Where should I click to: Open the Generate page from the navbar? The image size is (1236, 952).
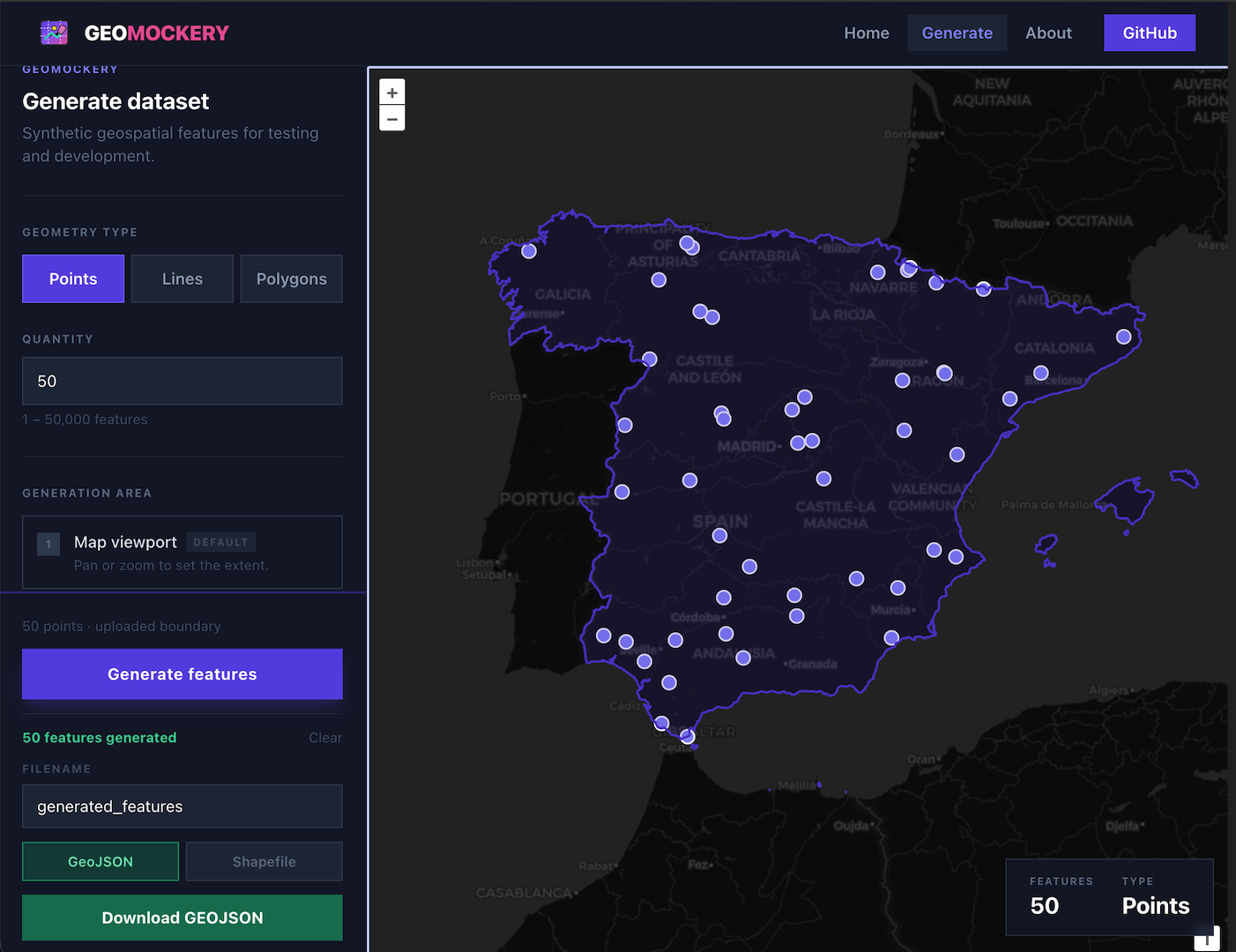[x=957, y=33]
